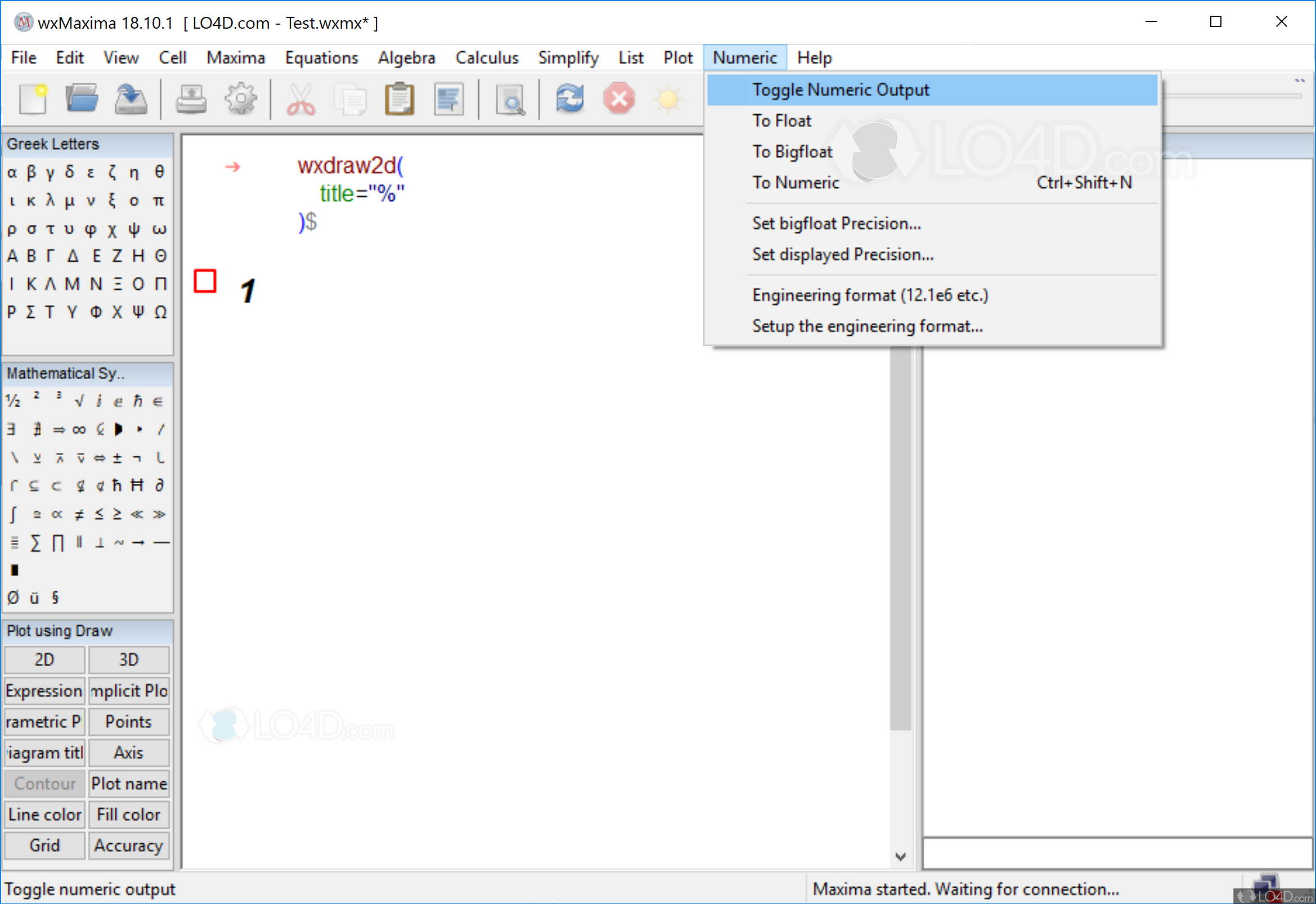Open Set displayed Precision dialog
This screenshot has width=1316, height=904.
842,255
